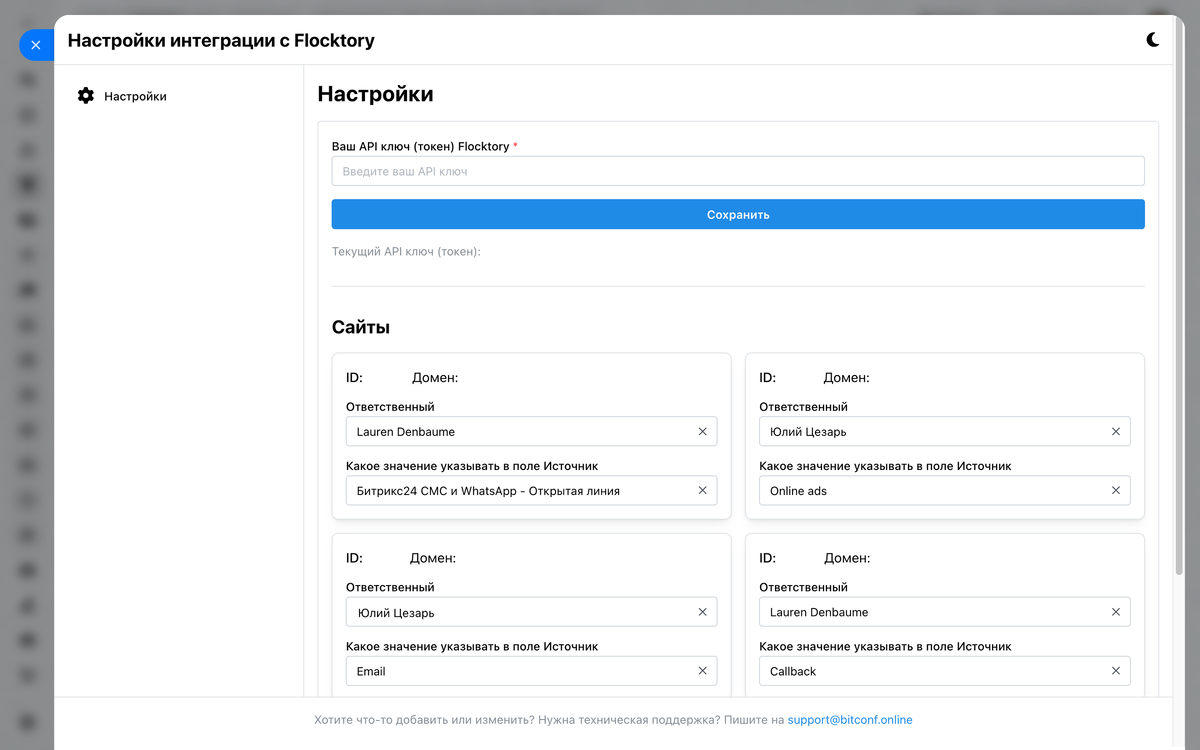Clear the Callback source value

click(1116, 671)
